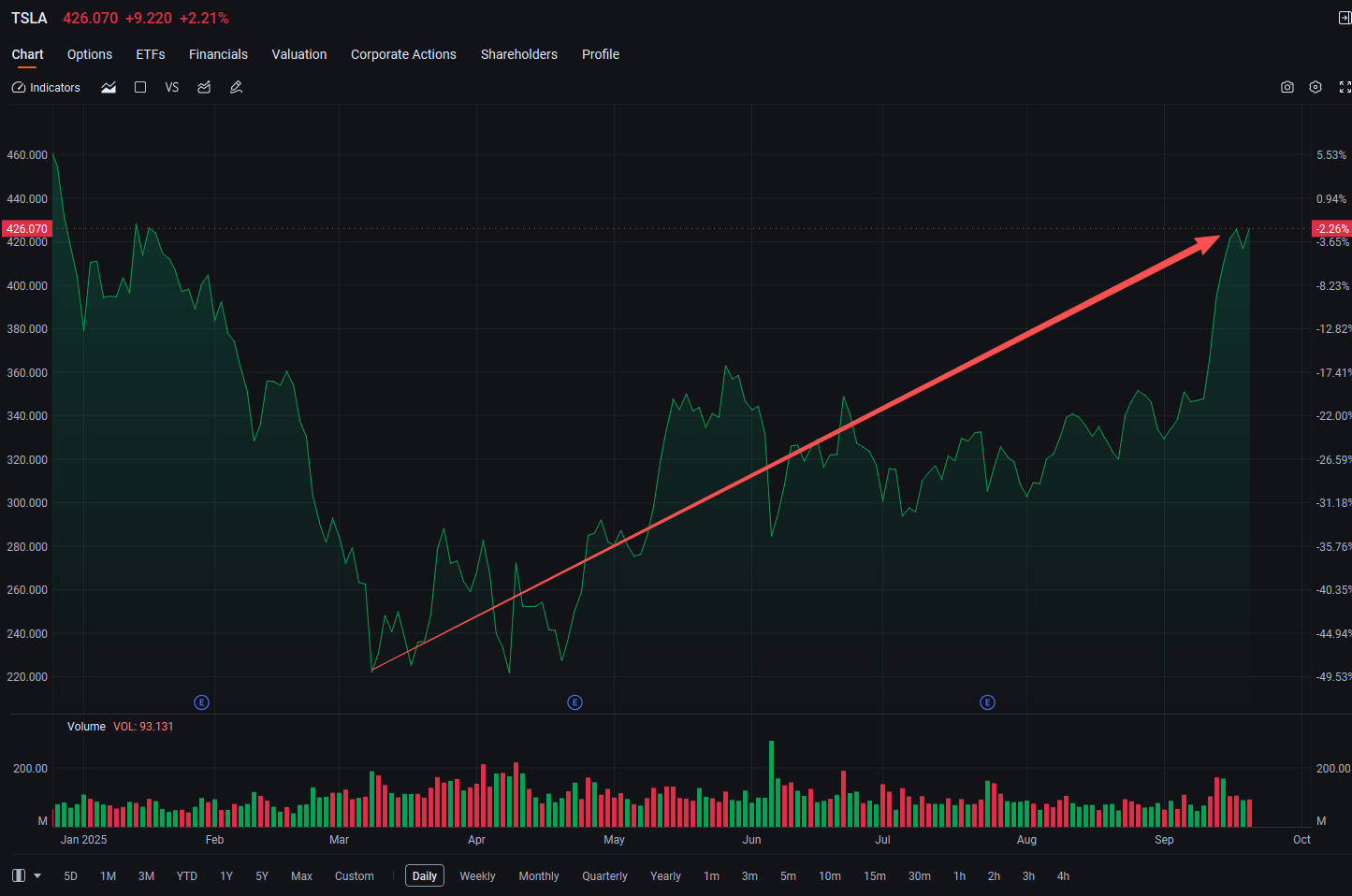The width and height of the screenshot is (1352, 896).
Task: Set interval to 3m
Action: 749,876
